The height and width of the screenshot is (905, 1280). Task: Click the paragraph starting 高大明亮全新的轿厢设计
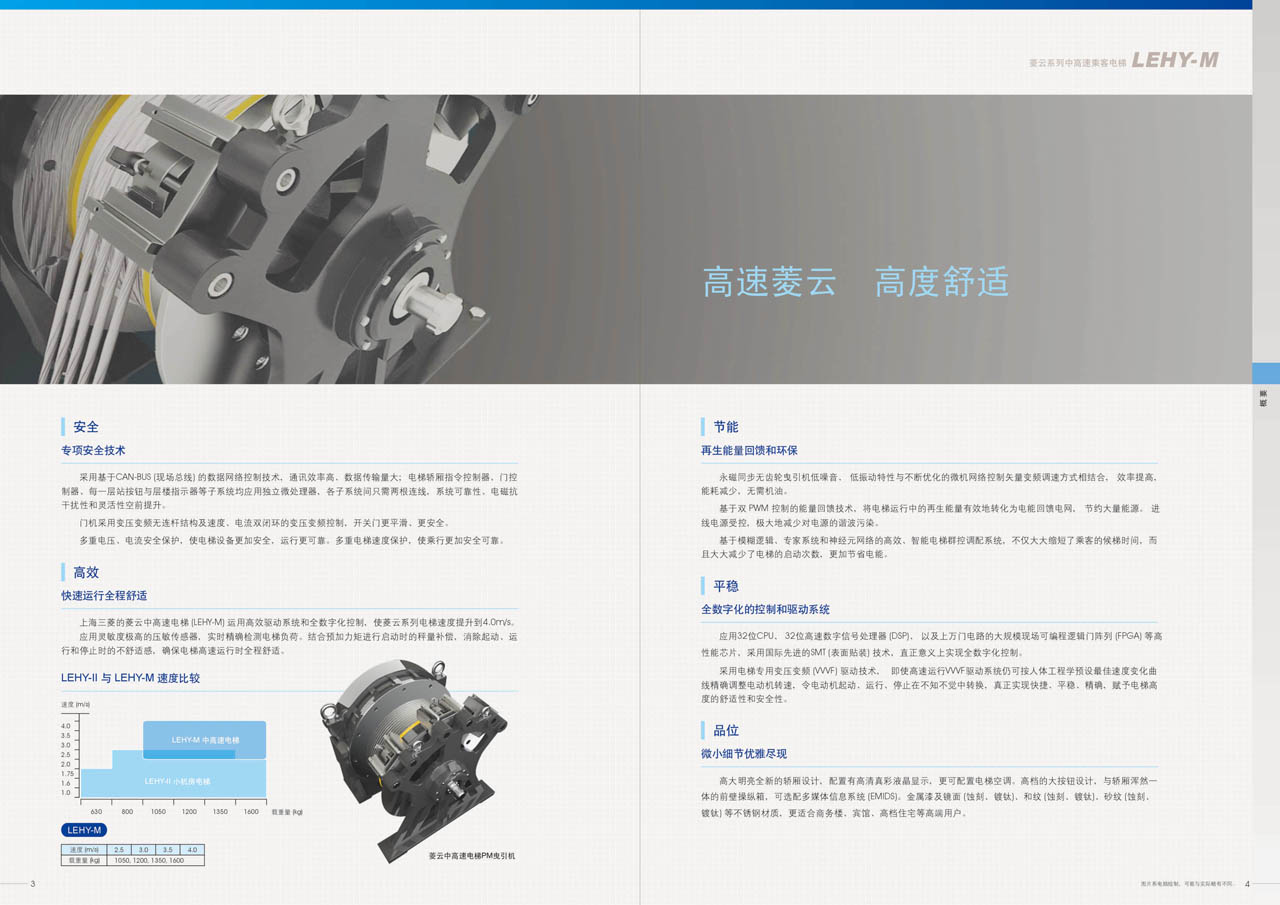[x=930, y=797]
